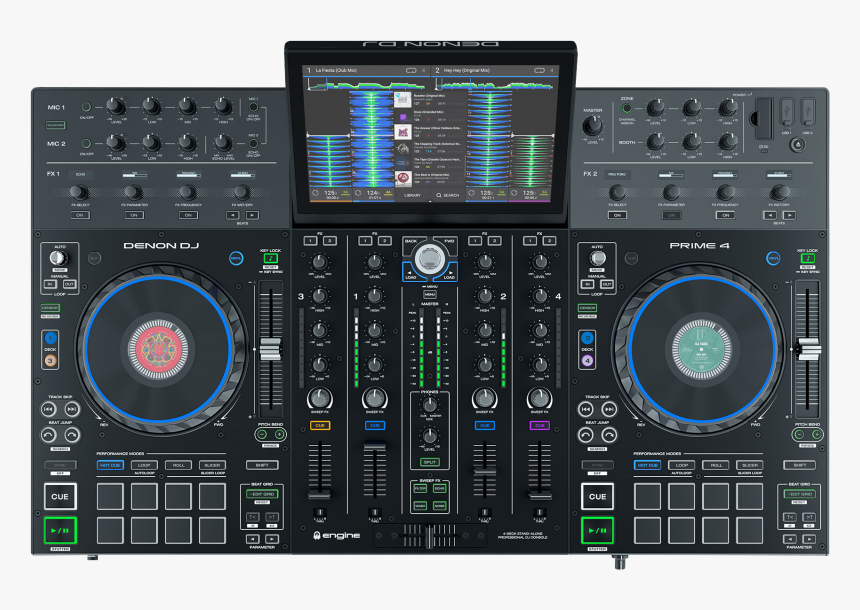Open Library on the touchscreen
The height and width of the screenshot is (610, 860).
(412, 195)
